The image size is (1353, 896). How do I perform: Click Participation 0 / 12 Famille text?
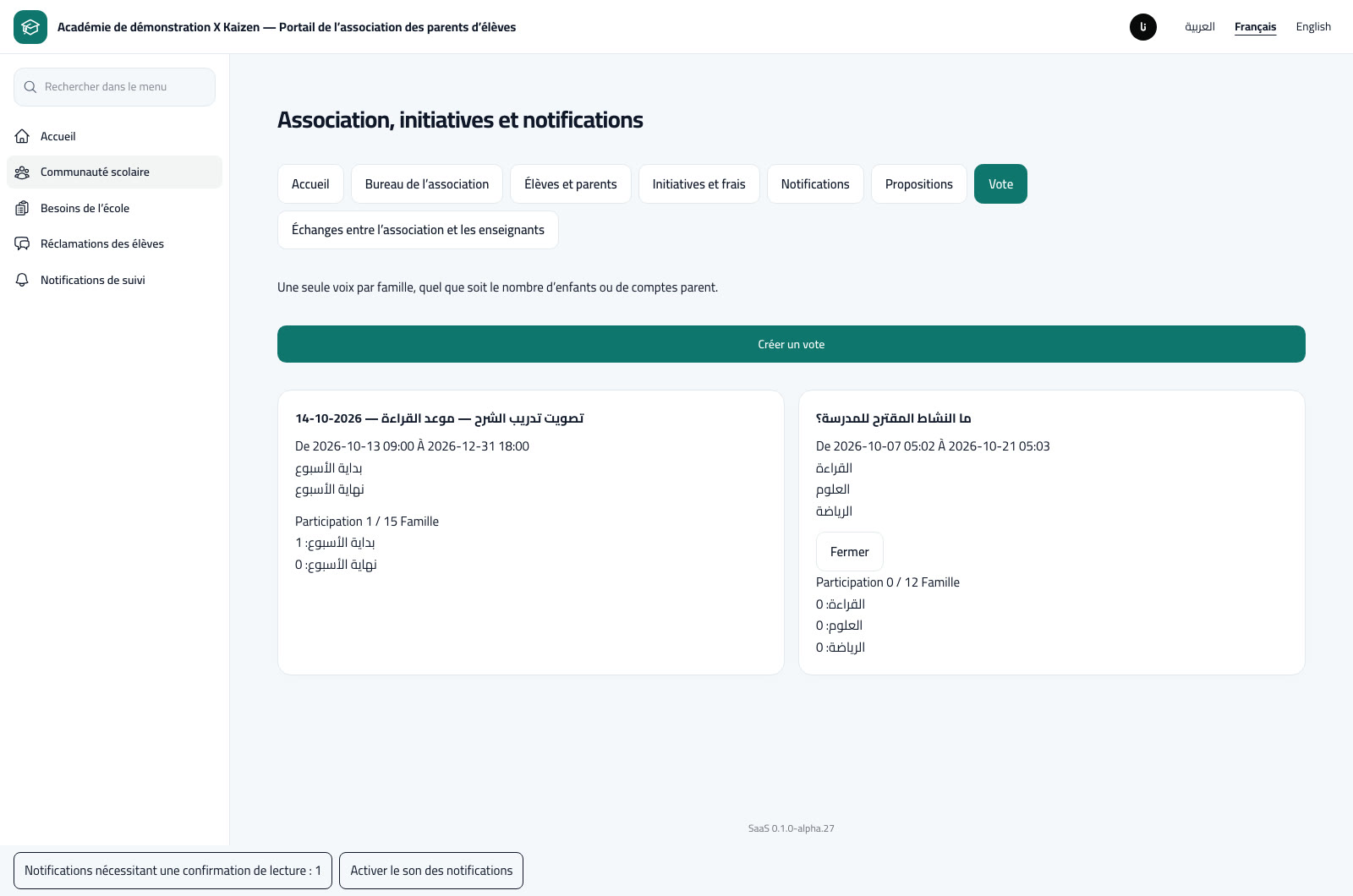[x=888, y=582]
